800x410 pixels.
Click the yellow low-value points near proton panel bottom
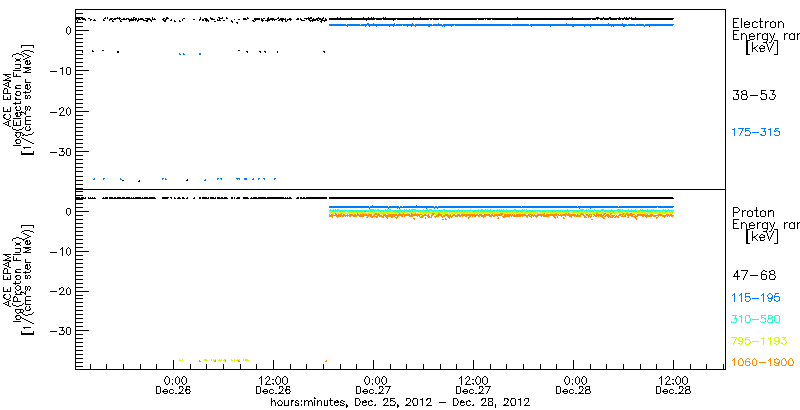[214, 360]
